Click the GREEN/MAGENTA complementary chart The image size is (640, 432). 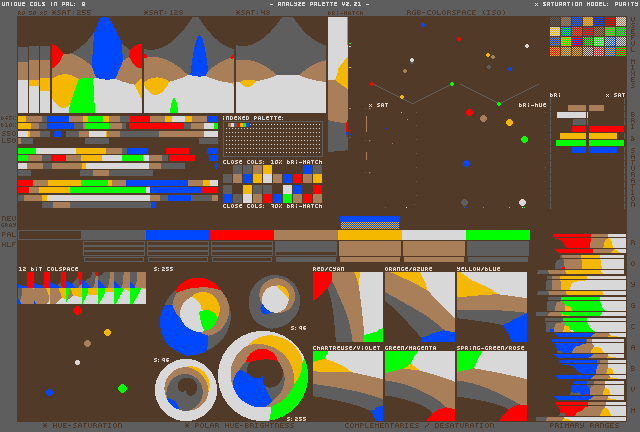(420, 386)
